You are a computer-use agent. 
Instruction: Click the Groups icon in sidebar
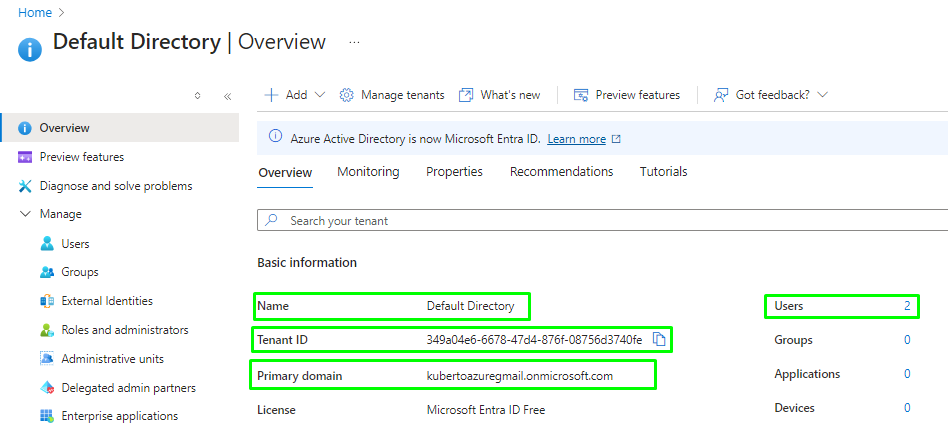click(x=47, y=273)
